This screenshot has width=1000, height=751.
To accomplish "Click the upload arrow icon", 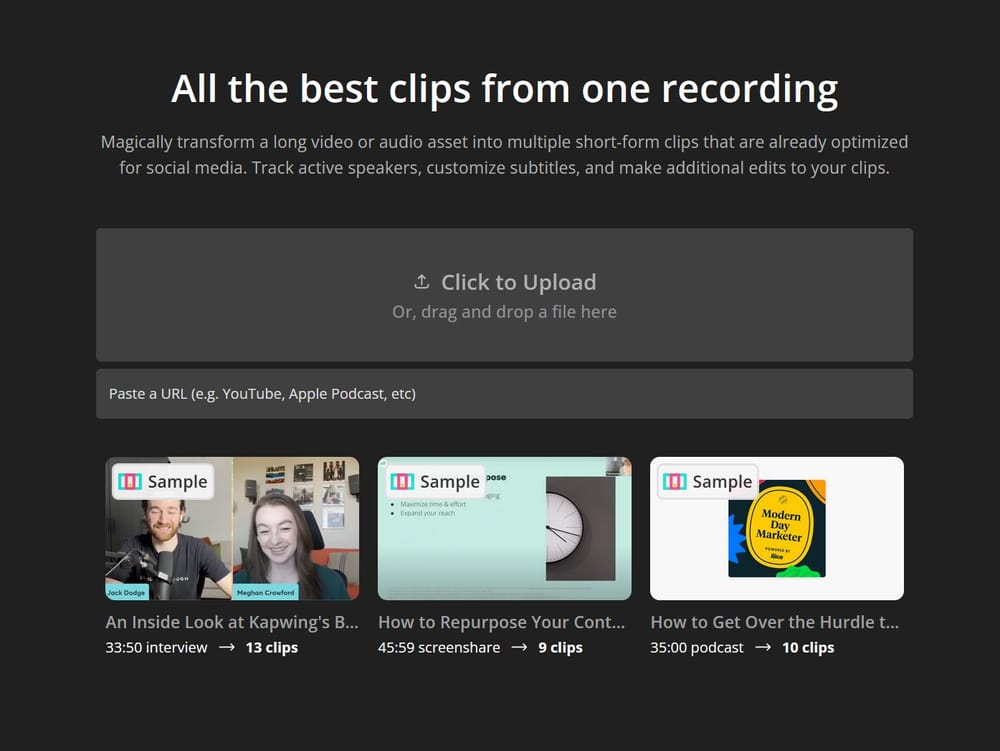I will tap(421, 282).
